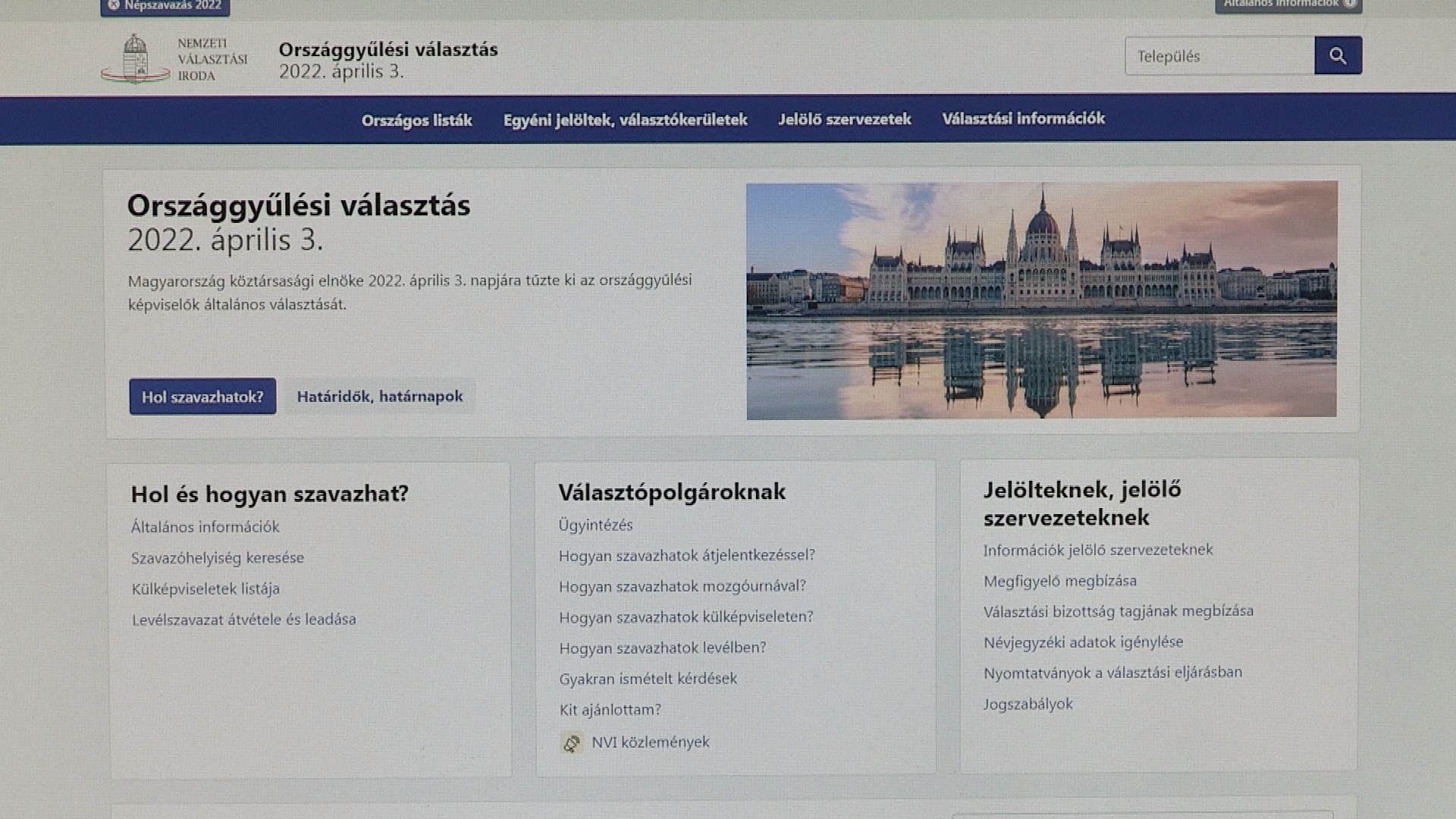Open Hogyan szavazhatok átjelentkezéssel? link
The height and width of the screenshot is (819, 1456).
pos(686,555)
